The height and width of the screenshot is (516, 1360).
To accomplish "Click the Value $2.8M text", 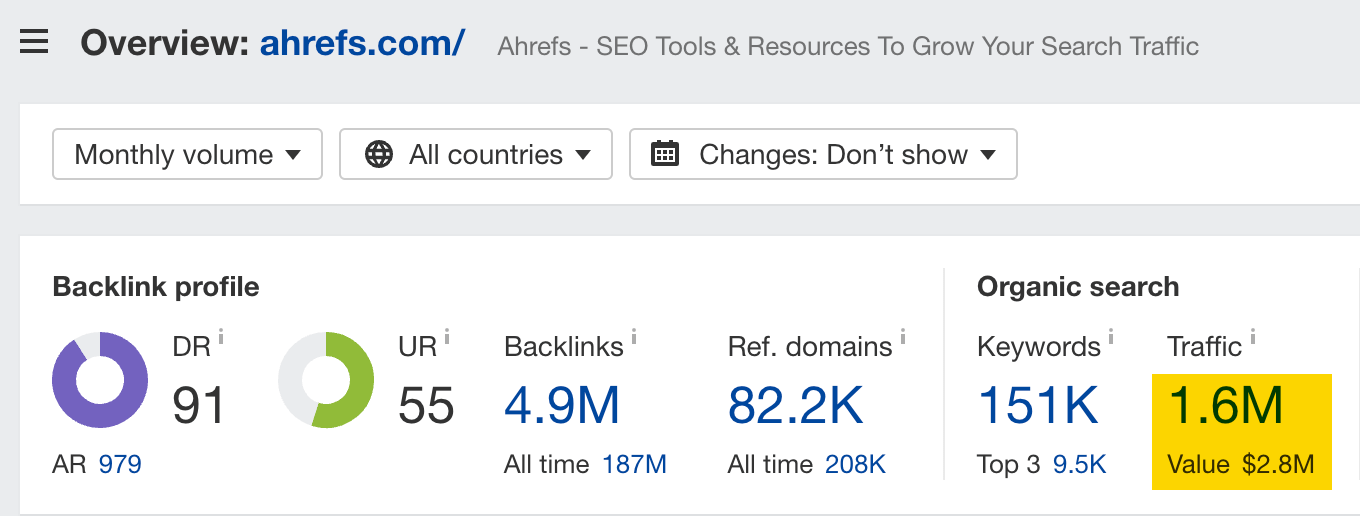I will click(1240, 464).
